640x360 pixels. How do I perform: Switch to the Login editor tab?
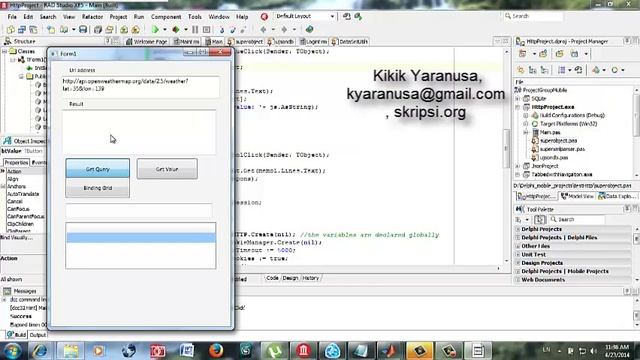coord(313,42)
